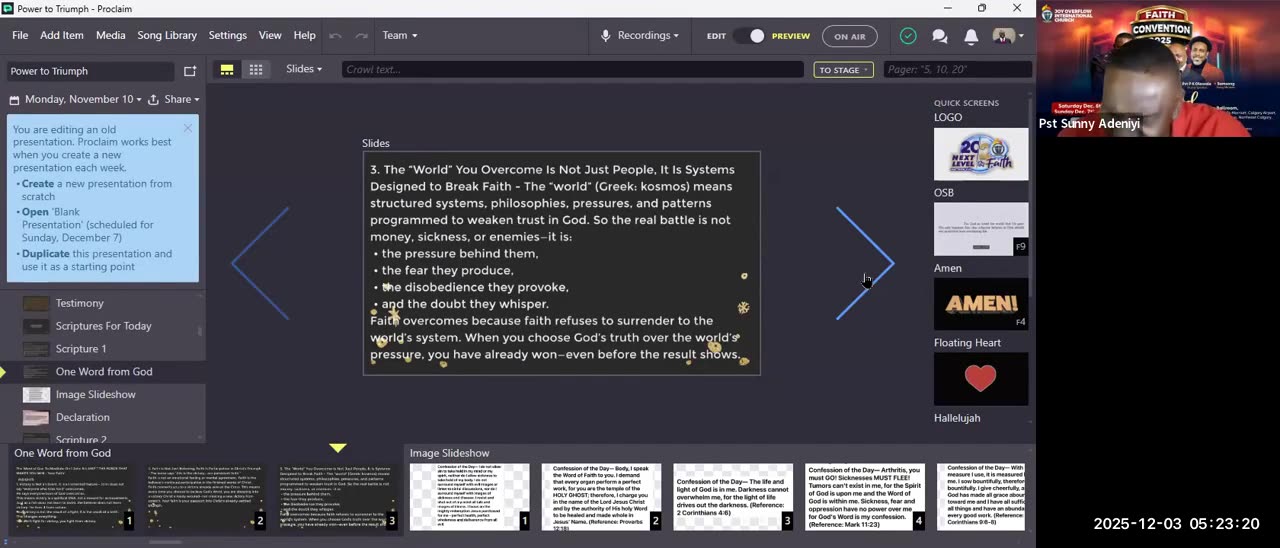The image size is (1280, 548).
Task: Go to next slide with right arrow
Action: (865, 264)
